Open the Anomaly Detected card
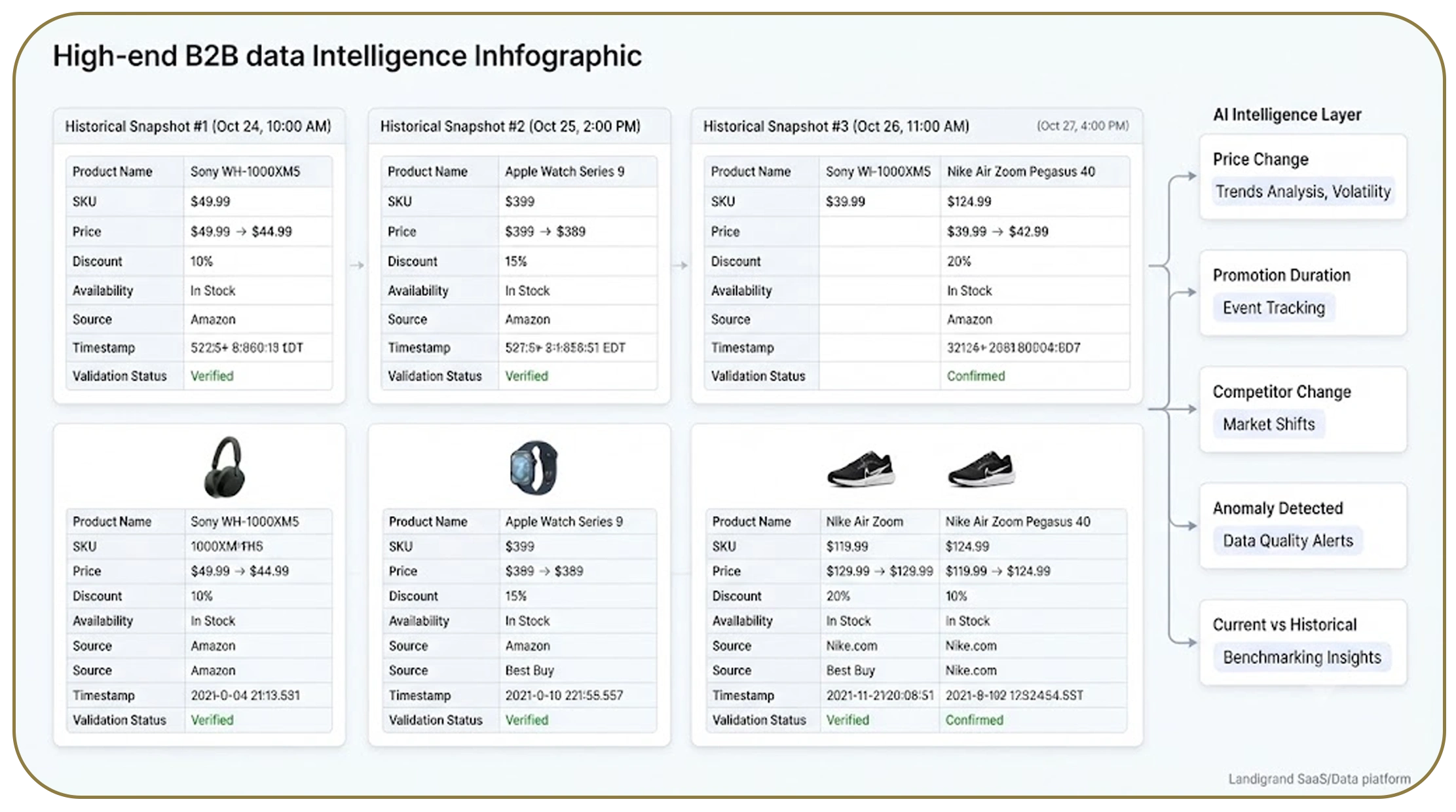Image resolution: width=1456 pixels, height=812 pixels. (1303, 526)
